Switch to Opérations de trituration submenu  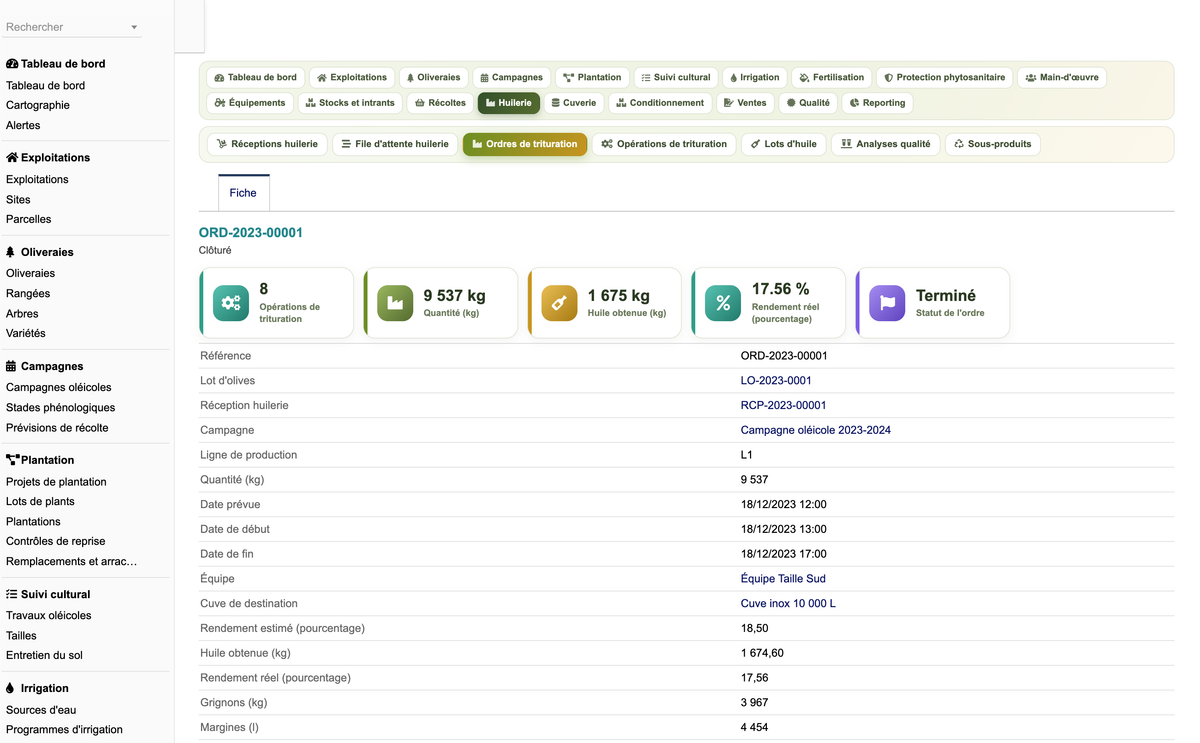(664, 144)
